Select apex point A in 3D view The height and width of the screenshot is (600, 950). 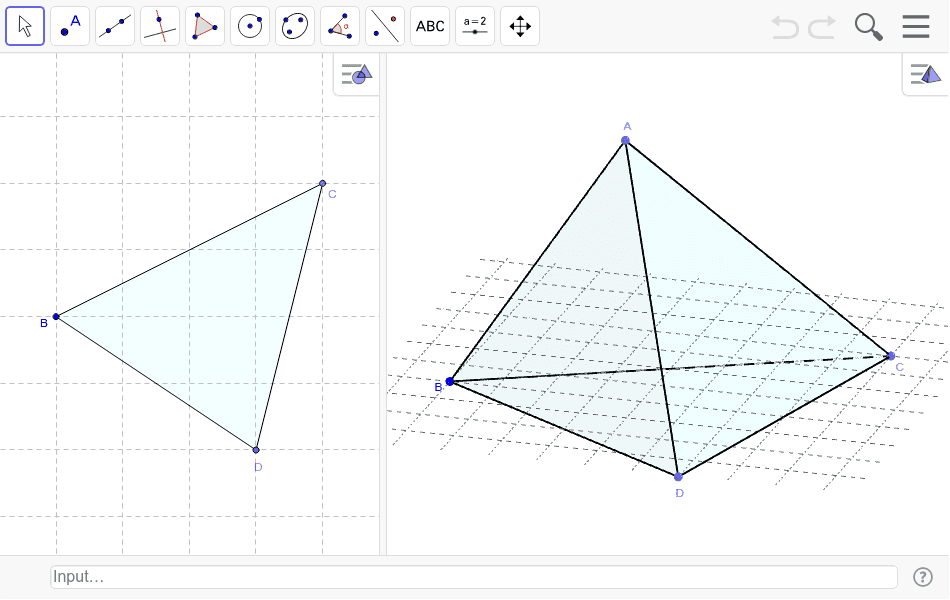(x=625, y=140)
